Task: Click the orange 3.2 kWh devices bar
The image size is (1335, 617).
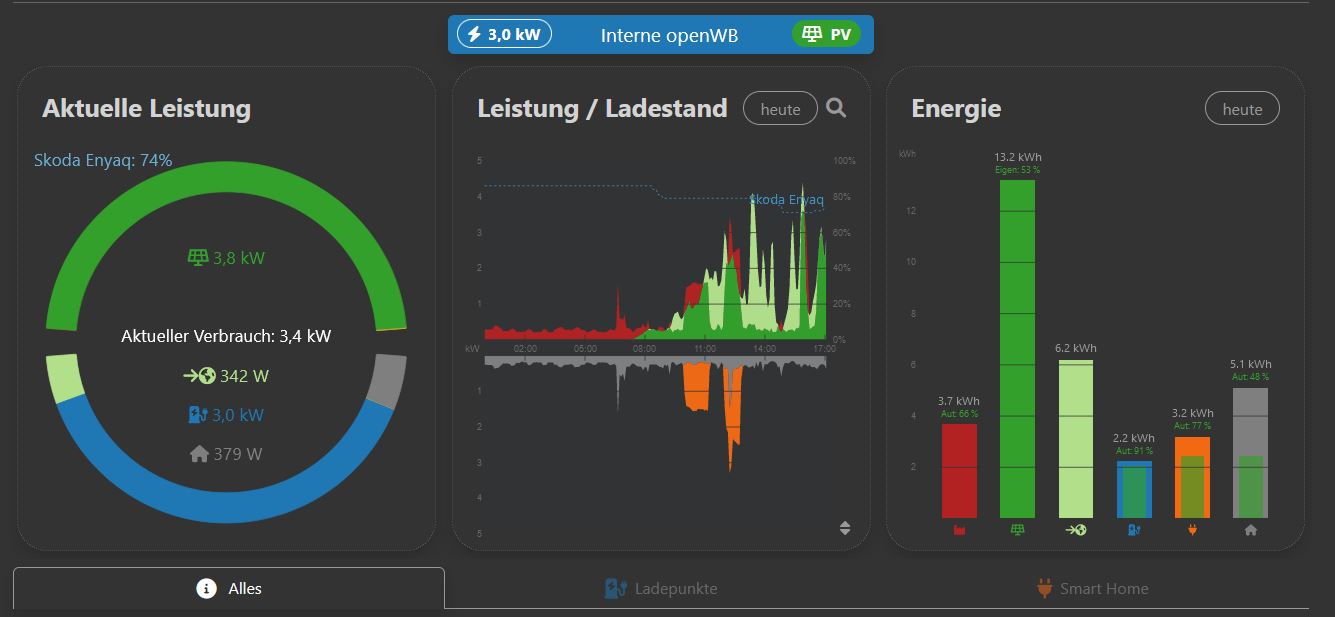Action: [x=1192, y=477]
